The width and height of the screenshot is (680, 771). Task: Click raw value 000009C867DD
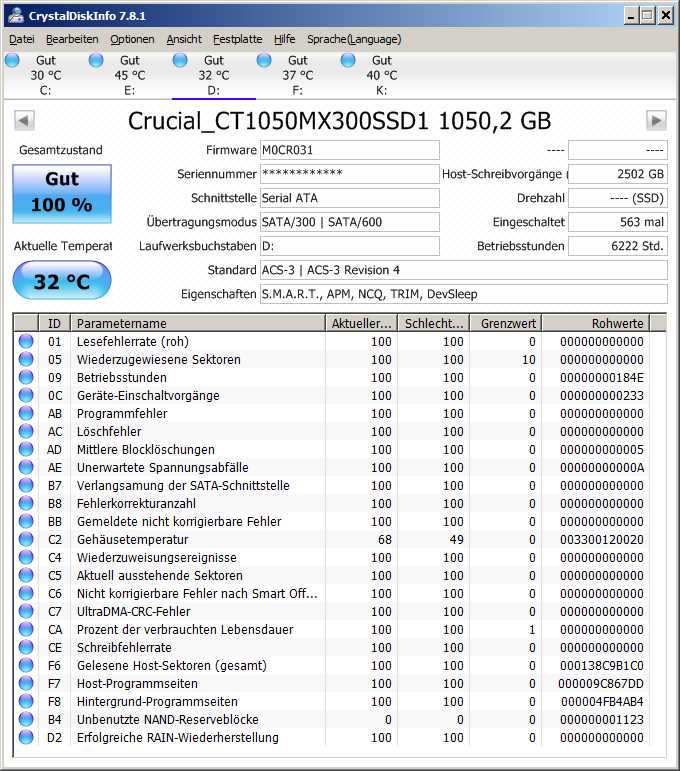(601, 683)
